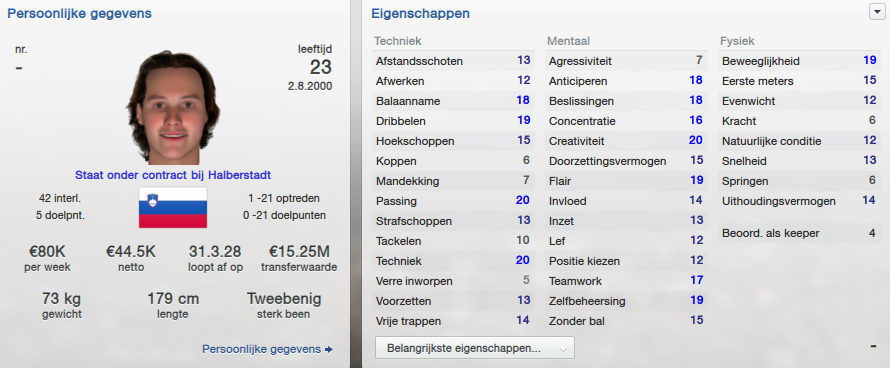Screen dimensions: 890x368
Task: Click the arrow icon beside Persoonlijke gegevens link
Action: tap(329, 350)
